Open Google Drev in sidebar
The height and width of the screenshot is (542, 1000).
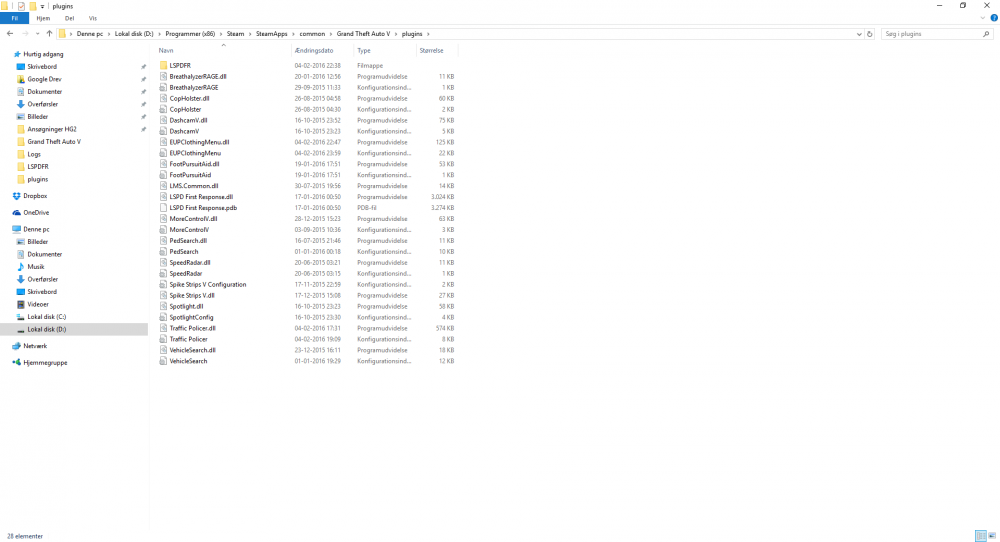[x=44, y=79]
